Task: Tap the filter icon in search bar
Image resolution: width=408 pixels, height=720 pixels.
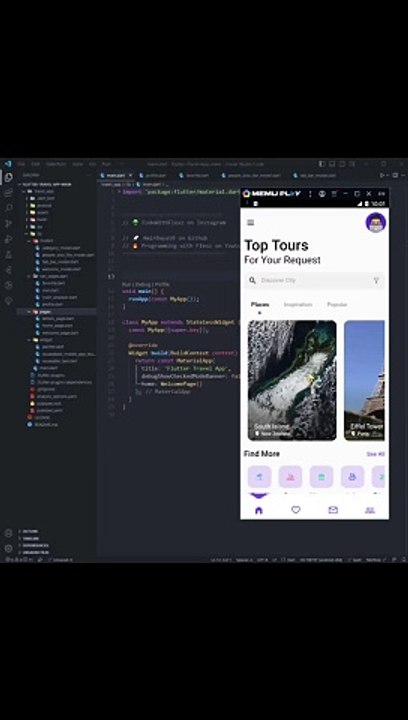Action: pos(376,281)
